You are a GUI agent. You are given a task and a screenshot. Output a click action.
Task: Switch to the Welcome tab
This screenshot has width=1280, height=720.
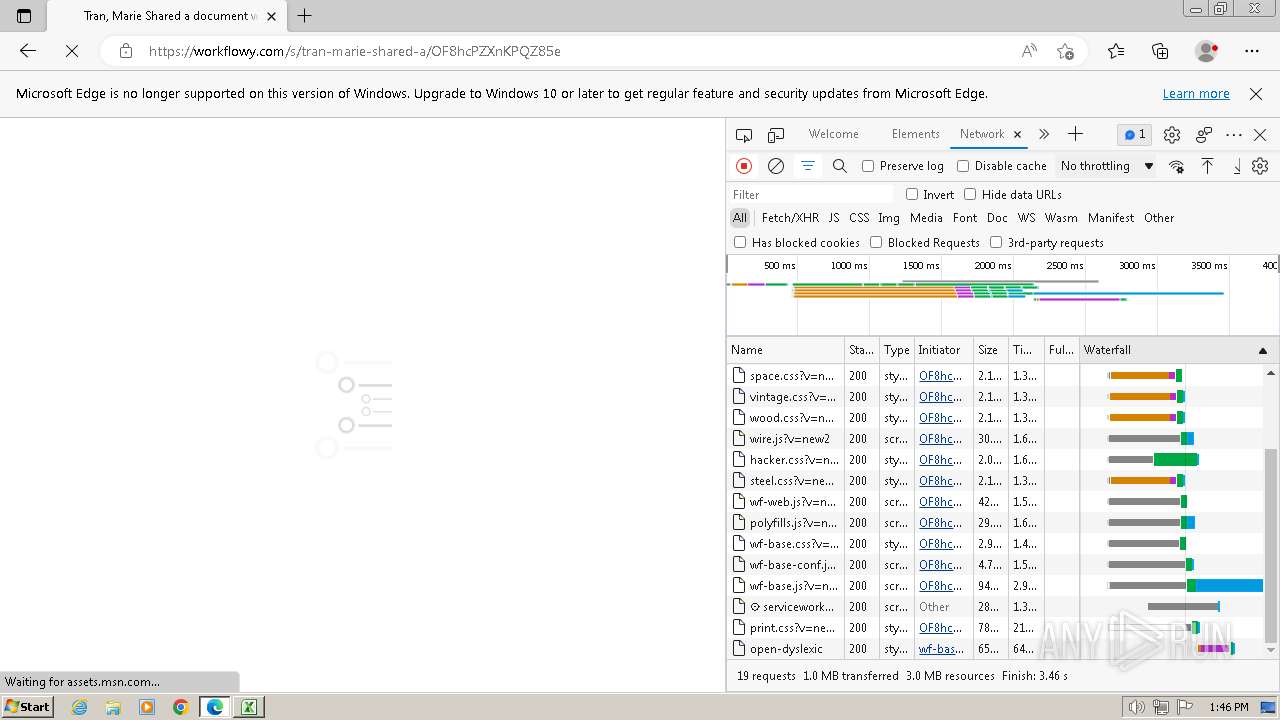click(x=833, y=134)
